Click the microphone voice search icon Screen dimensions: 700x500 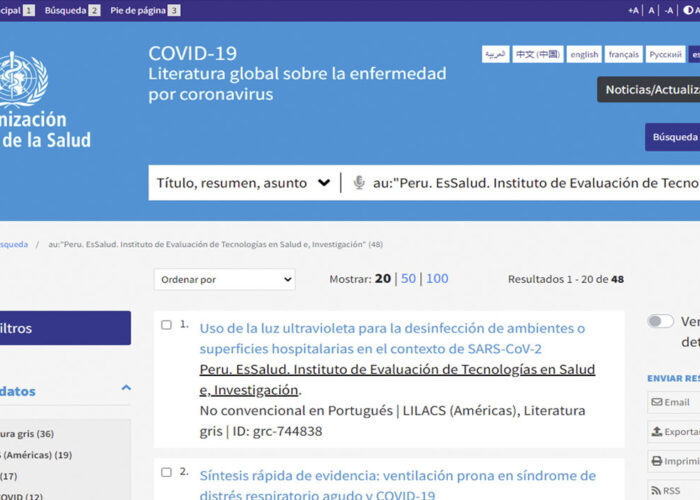coord(359,183)
